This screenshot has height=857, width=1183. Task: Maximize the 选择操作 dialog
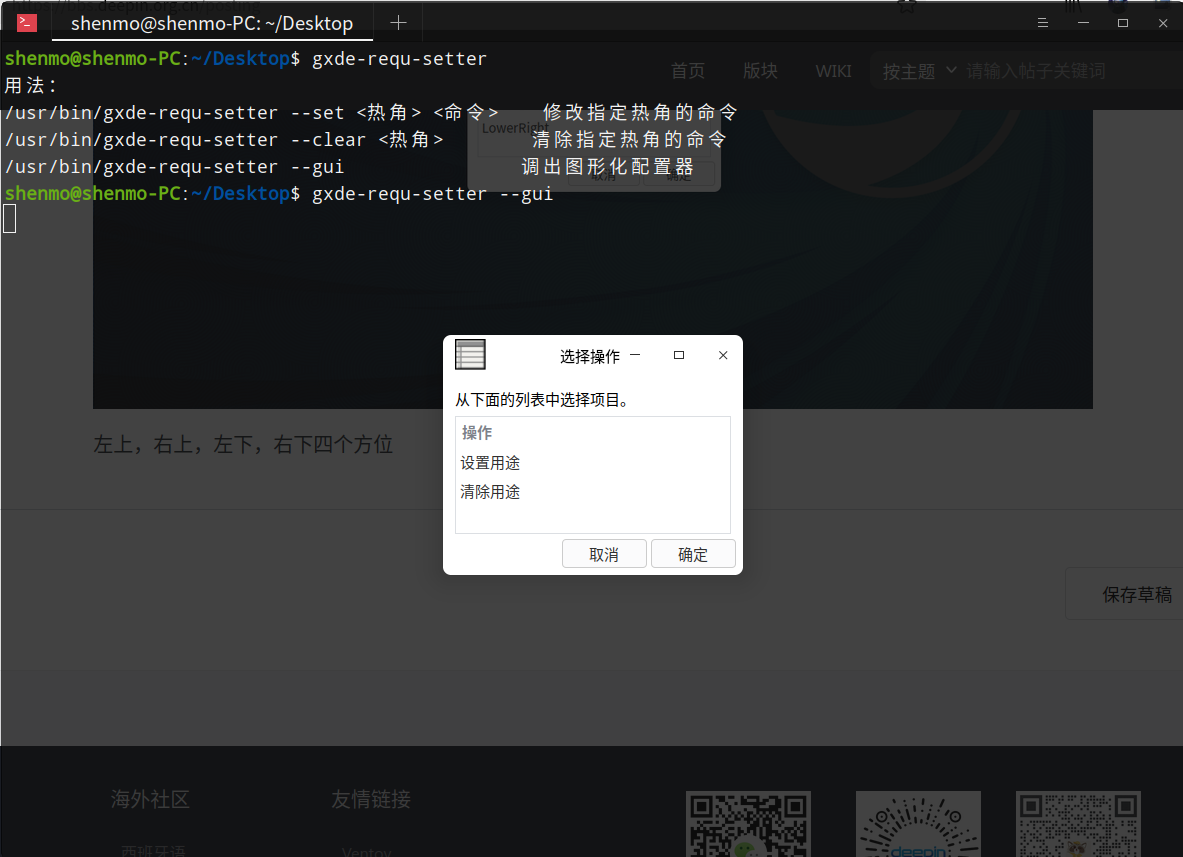[x=679, y=355]
